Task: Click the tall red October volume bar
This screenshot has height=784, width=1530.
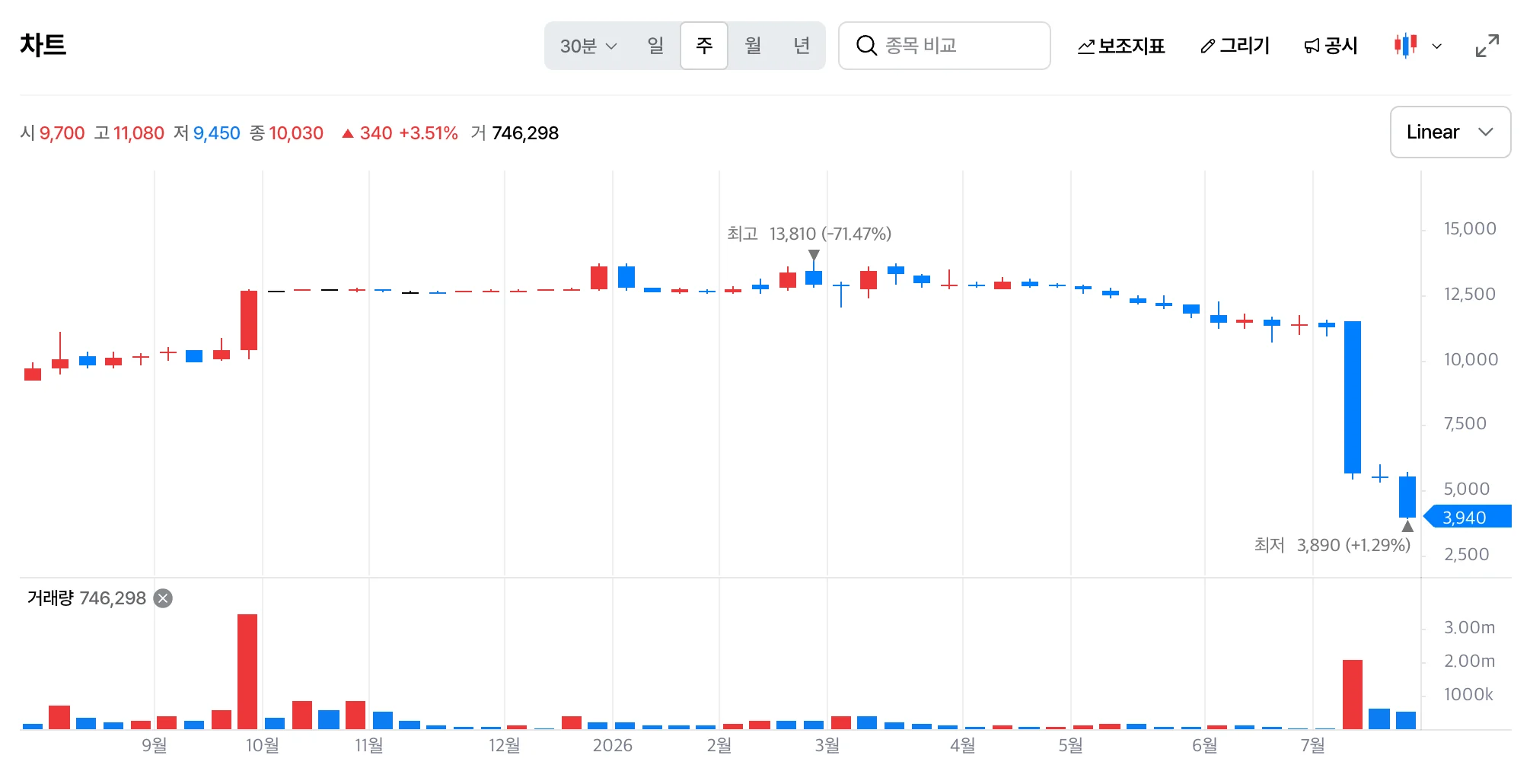Action: coord(247,671)
